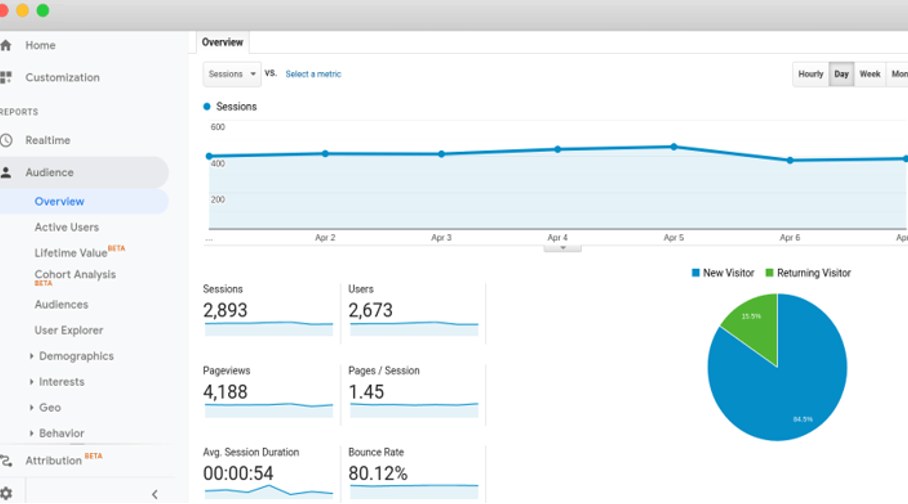
Task: Click the Home icon in sidebar
Action: pos(6,45)
